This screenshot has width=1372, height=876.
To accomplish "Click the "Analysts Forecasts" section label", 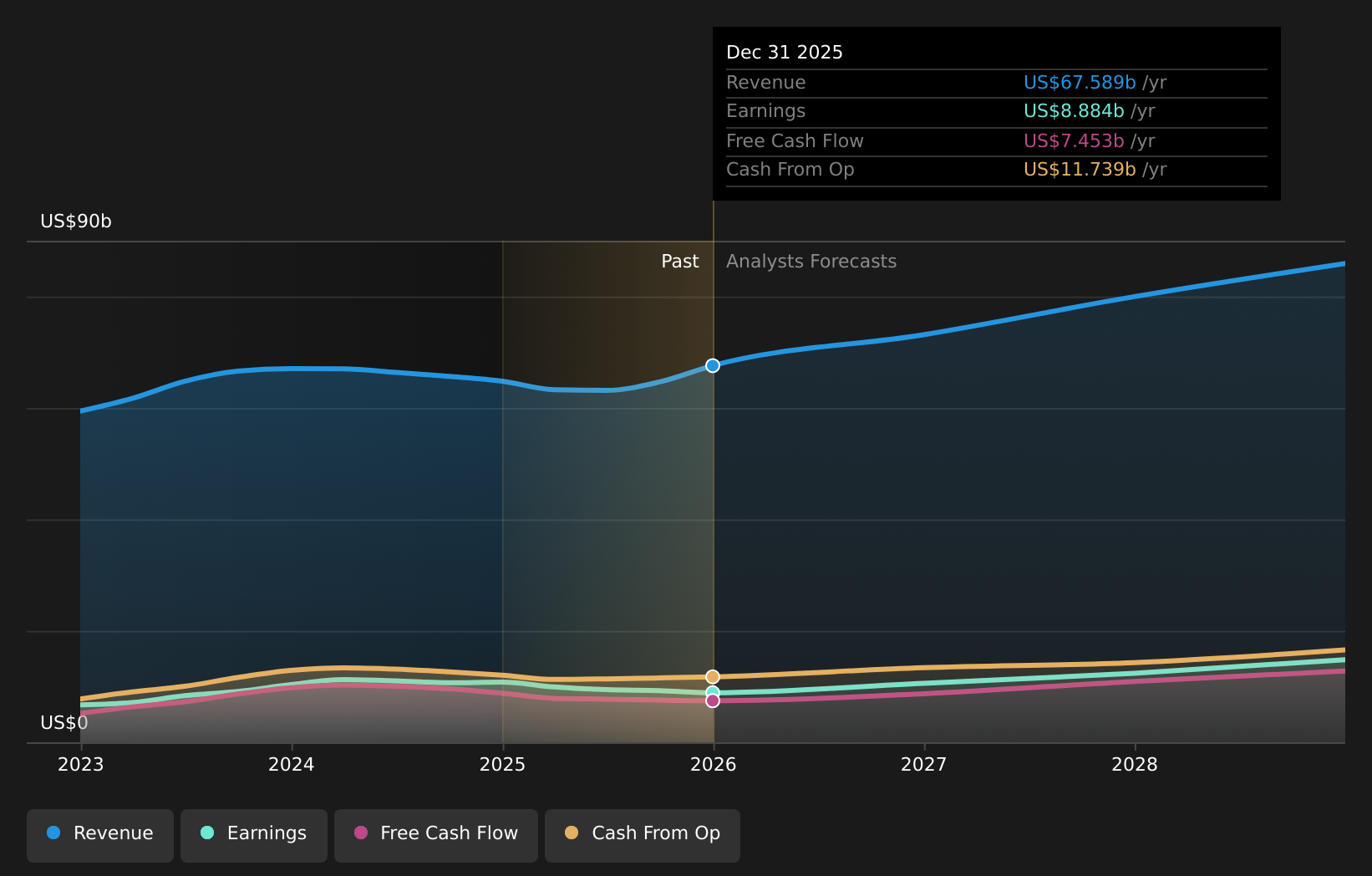I will coord(810,262).
